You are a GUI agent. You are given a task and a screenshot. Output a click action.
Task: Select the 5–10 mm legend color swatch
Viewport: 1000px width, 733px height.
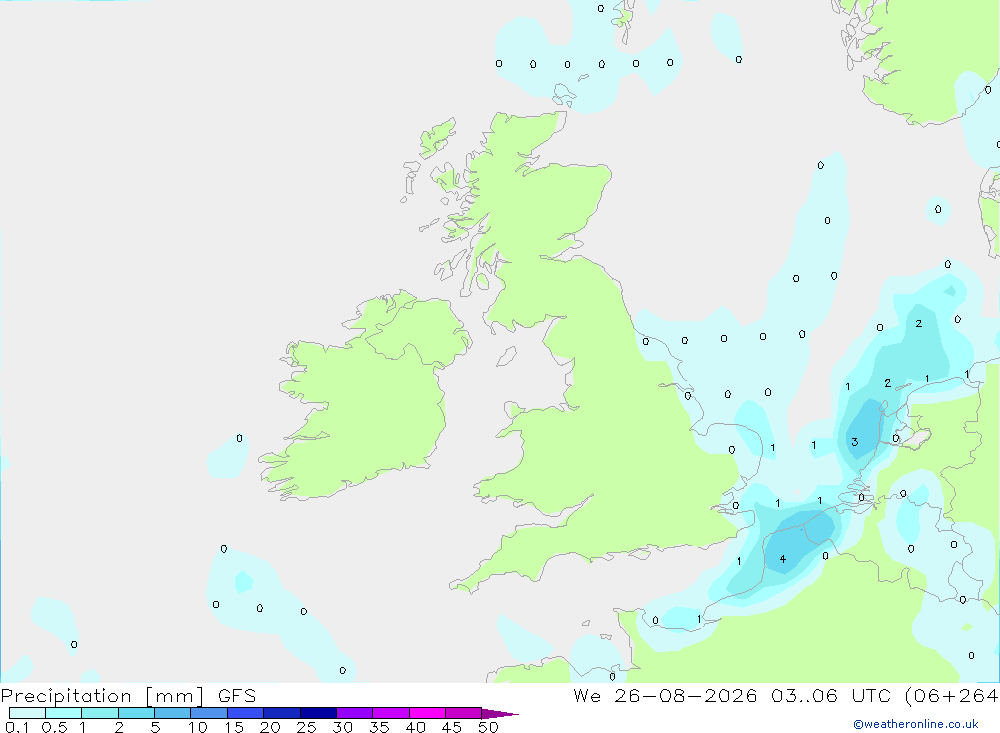(173, 713)
